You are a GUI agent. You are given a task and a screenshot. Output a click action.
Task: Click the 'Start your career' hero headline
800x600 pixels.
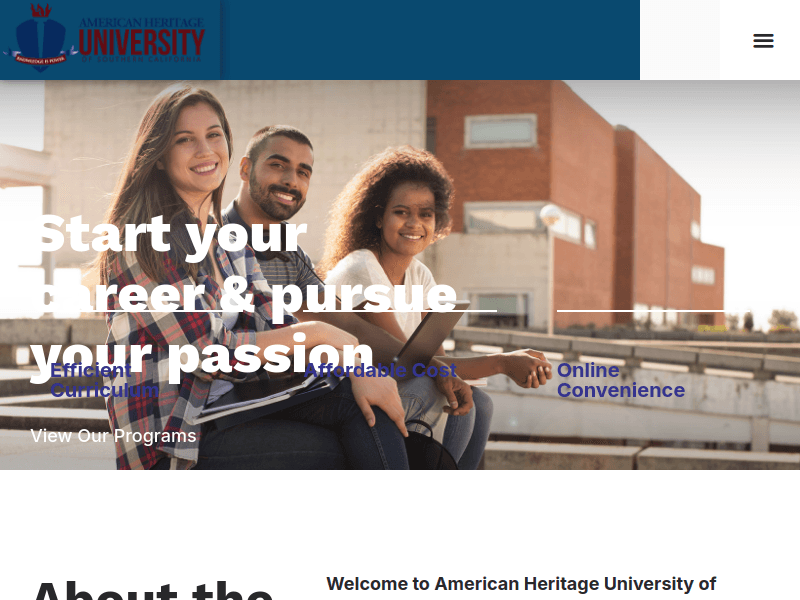(x=244, y=294)
